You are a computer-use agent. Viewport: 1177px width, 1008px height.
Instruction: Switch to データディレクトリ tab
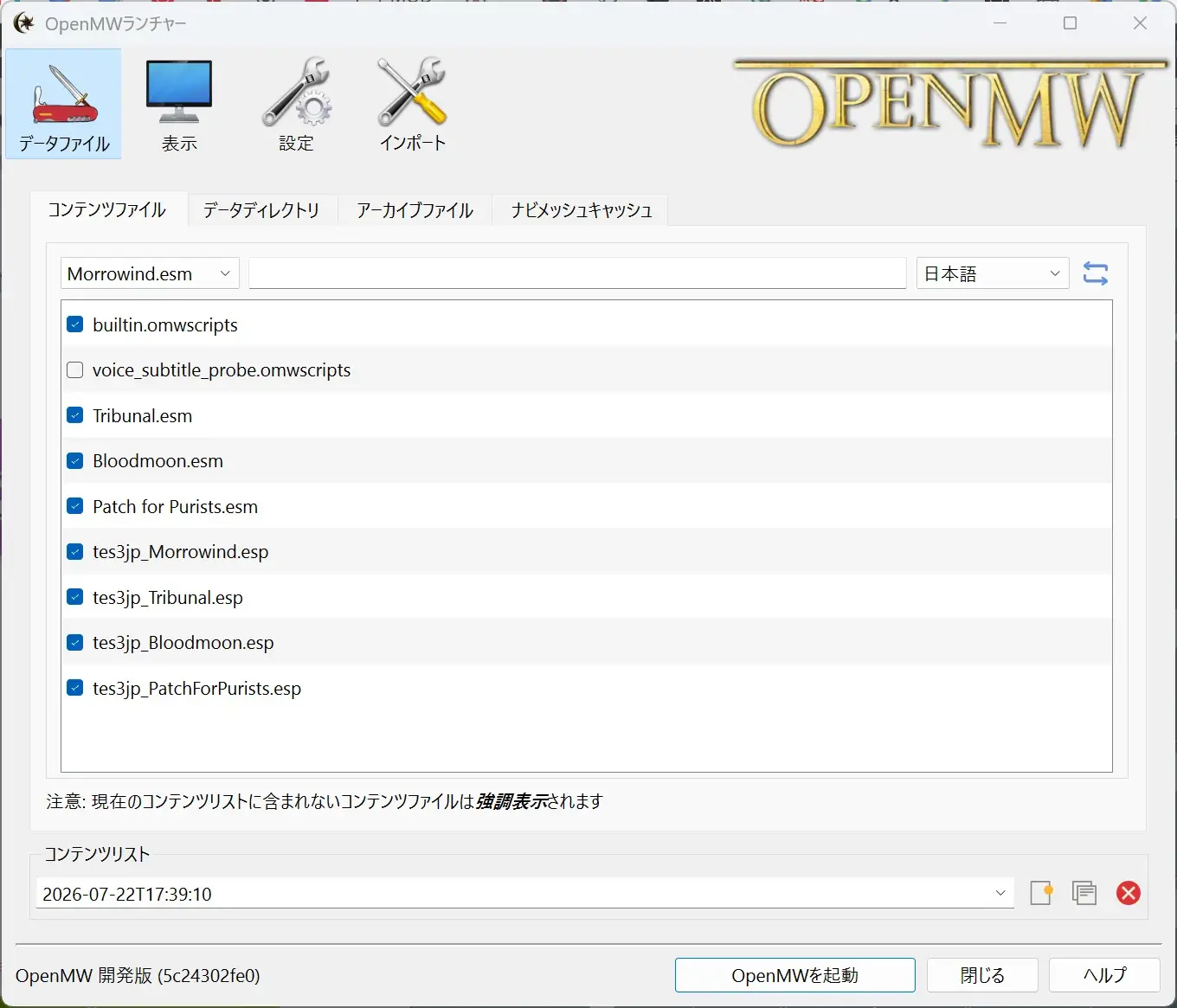tap(261, 209)
